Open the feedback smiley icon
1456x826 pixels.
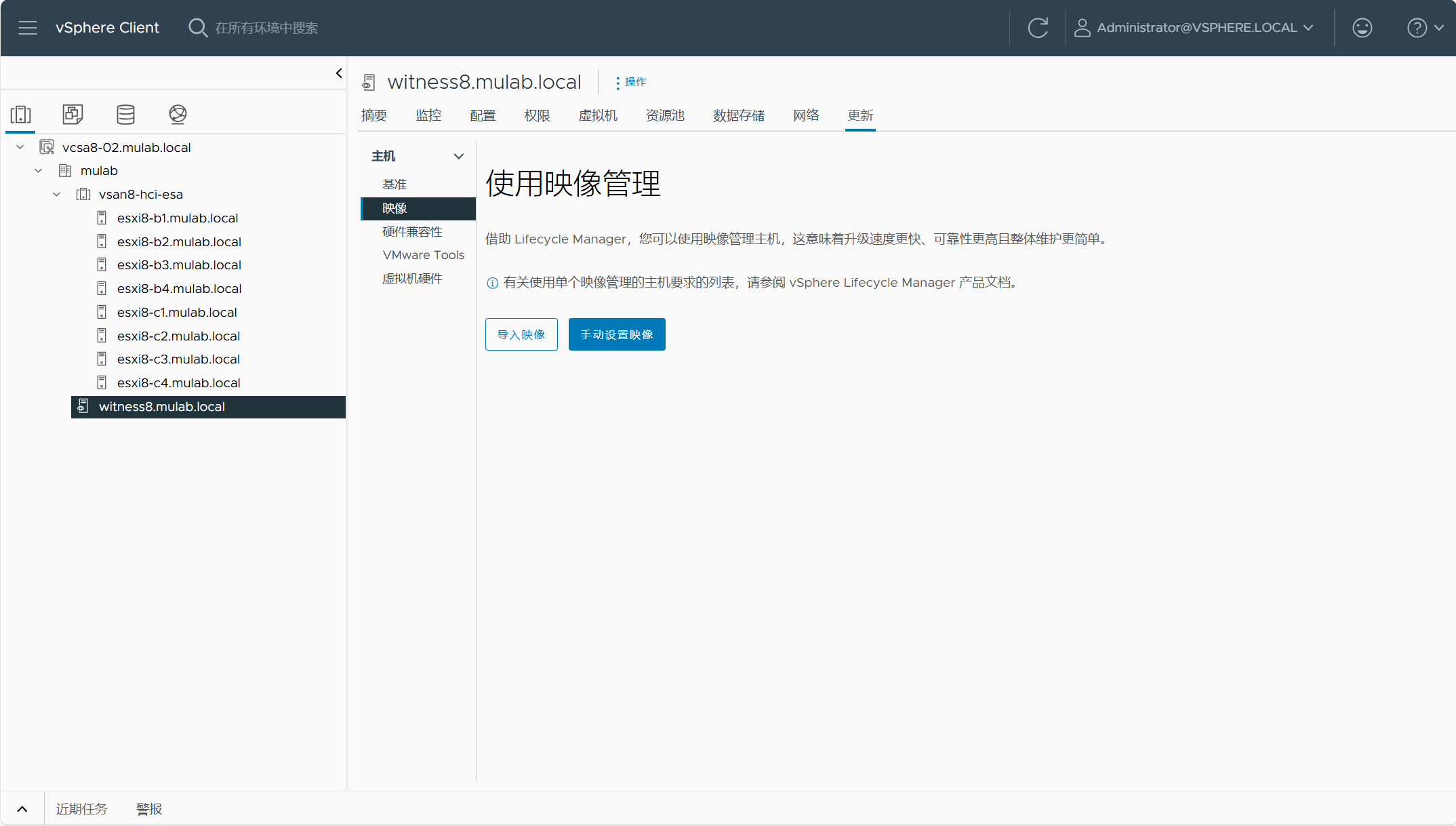tap(1362, 28)
